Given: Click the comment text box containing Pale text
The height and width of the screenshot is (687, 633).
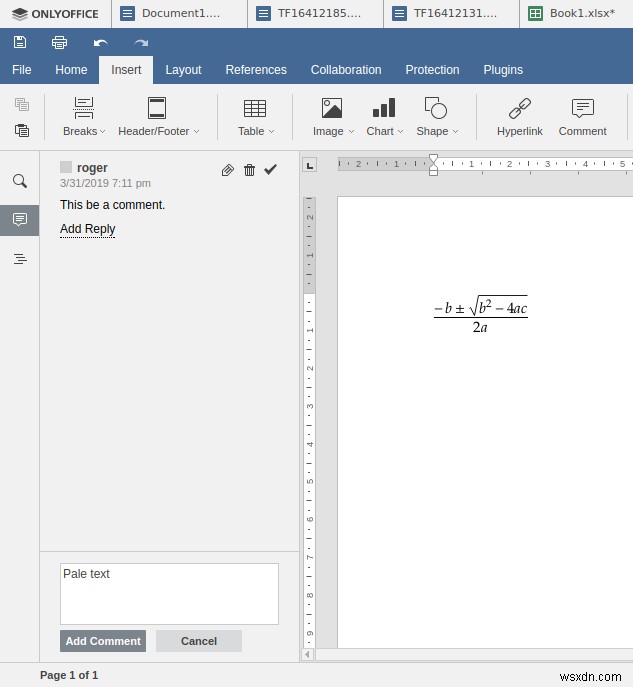Looking at the screenshot, I should coord(169,594).
